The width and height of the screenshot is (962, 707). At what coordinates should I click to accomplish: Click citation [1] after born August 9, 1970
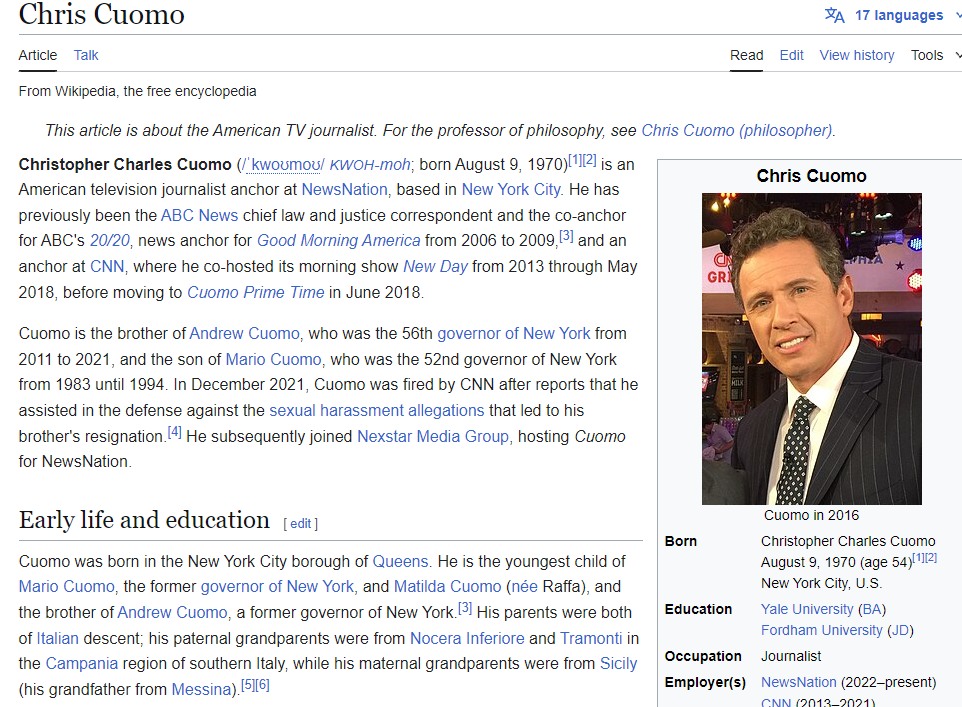click(x=575, y=160)
